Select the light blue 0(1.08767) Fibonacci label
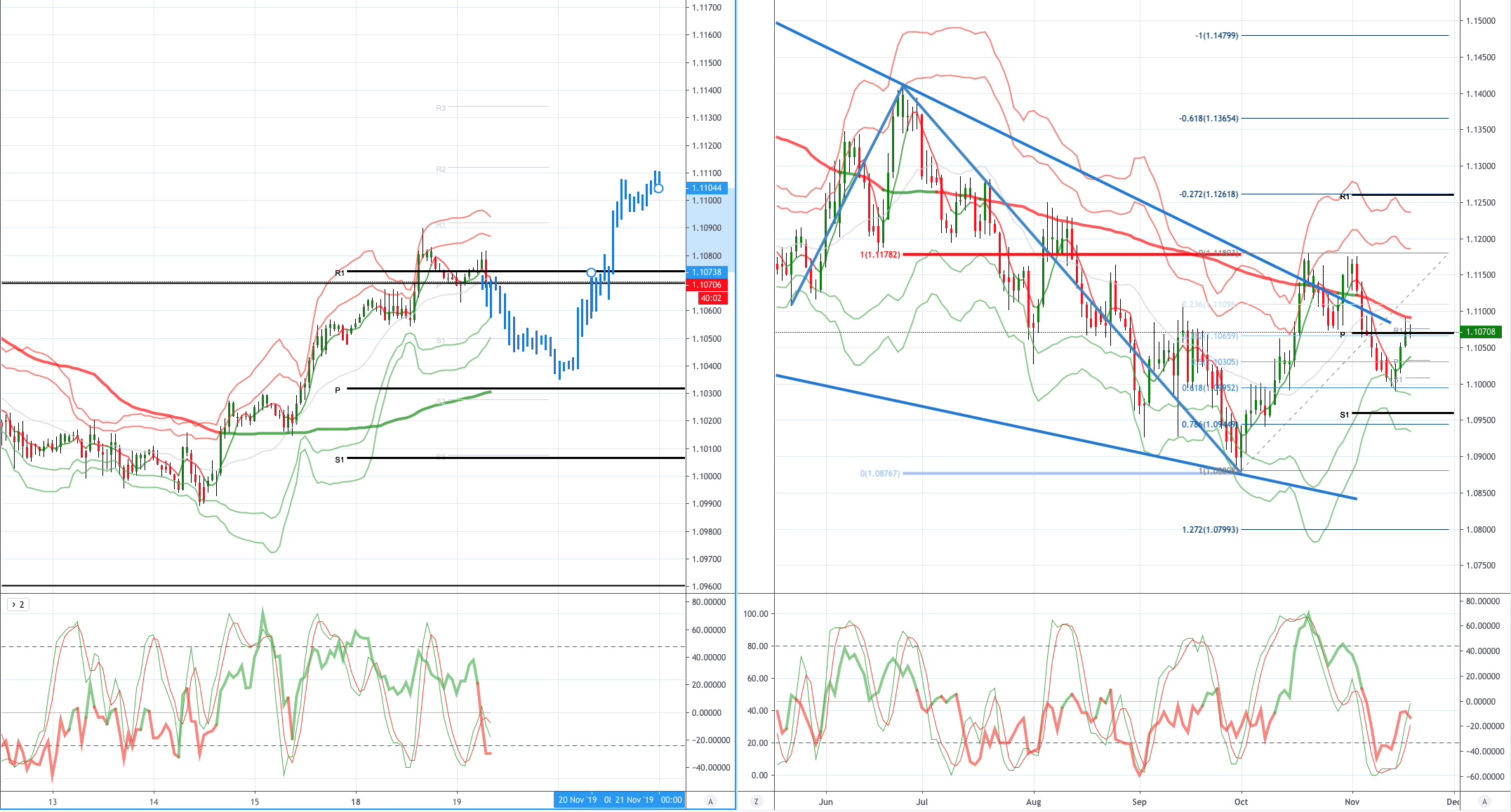 pos(880,474)
